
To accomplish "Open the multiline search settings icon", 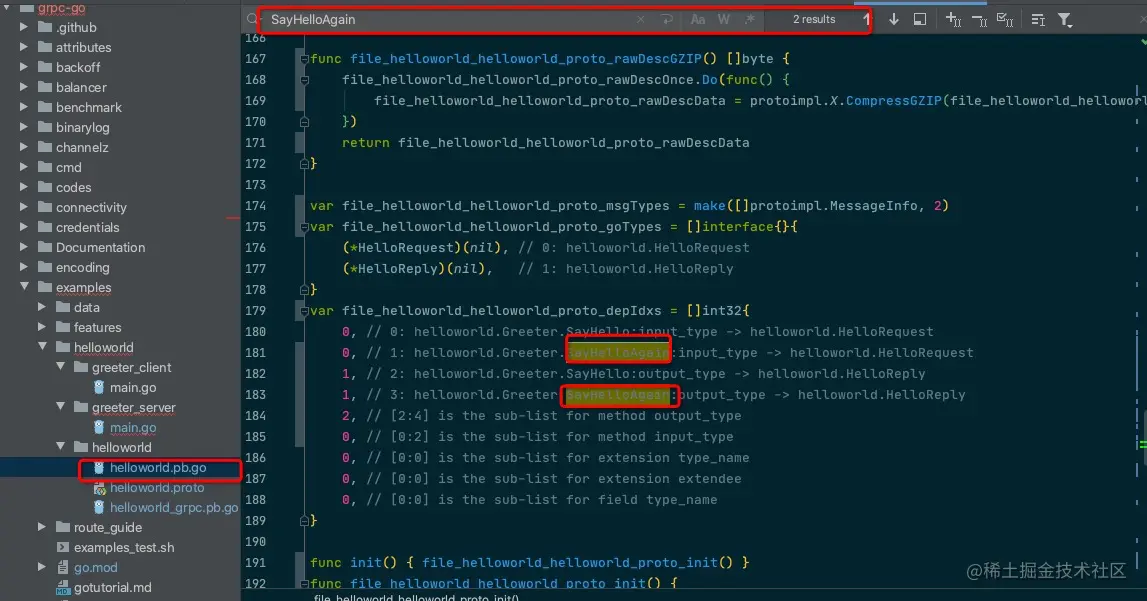I will 1038,20.
